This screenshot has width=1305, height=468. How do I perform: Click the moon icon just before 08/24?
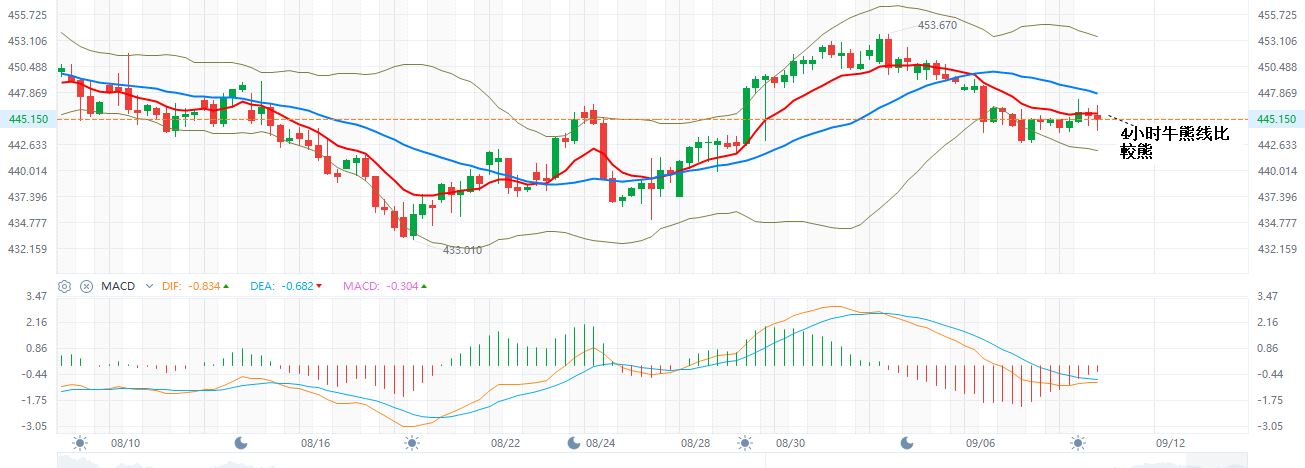pos(574,442)
